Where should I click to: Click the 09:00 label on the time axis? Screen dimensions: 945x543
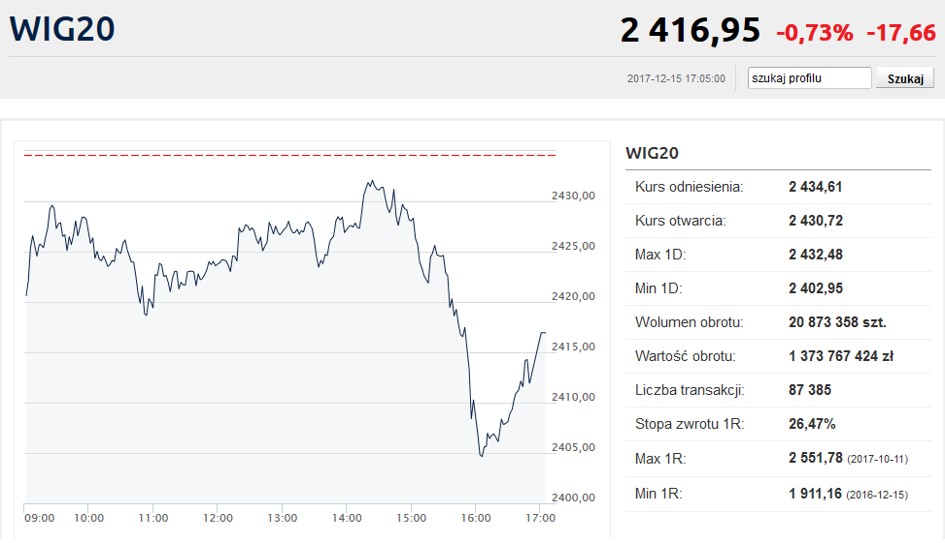pos(39,518)
